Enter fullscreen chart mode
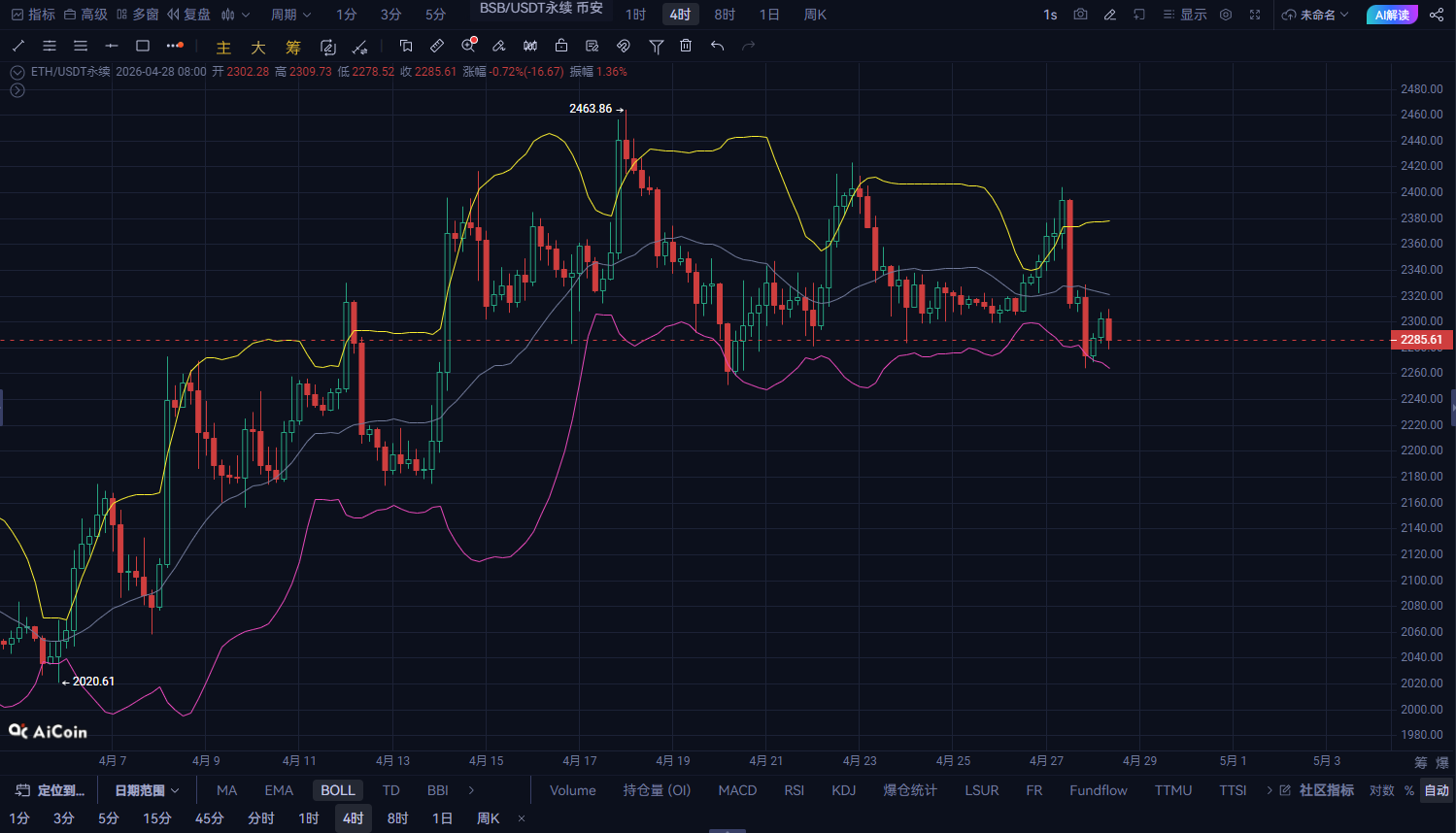The image size is (1456, 833). [x=1255, y=15]
